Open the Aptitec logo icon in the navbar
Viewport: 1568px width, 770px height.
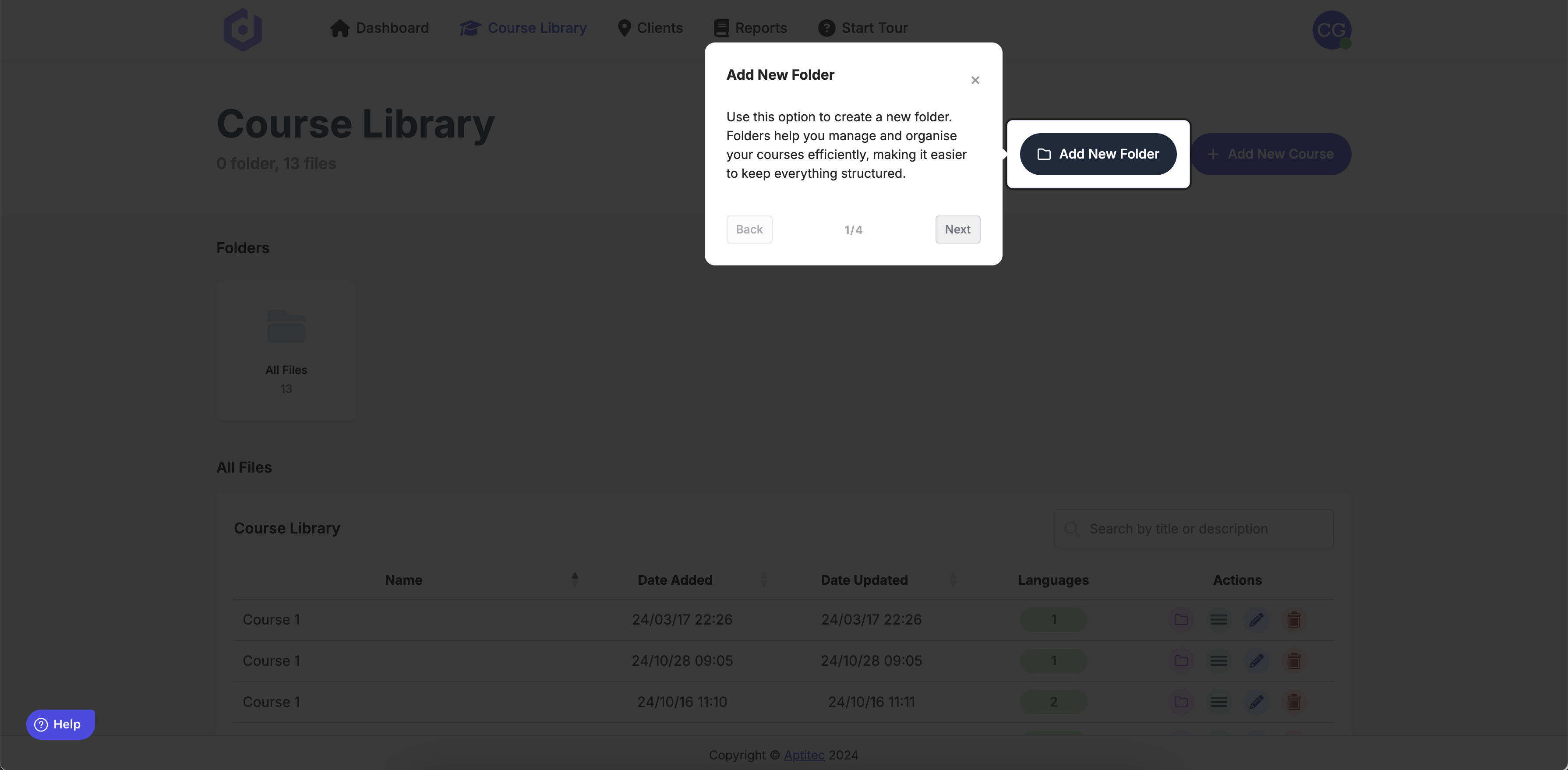(243, 29)
